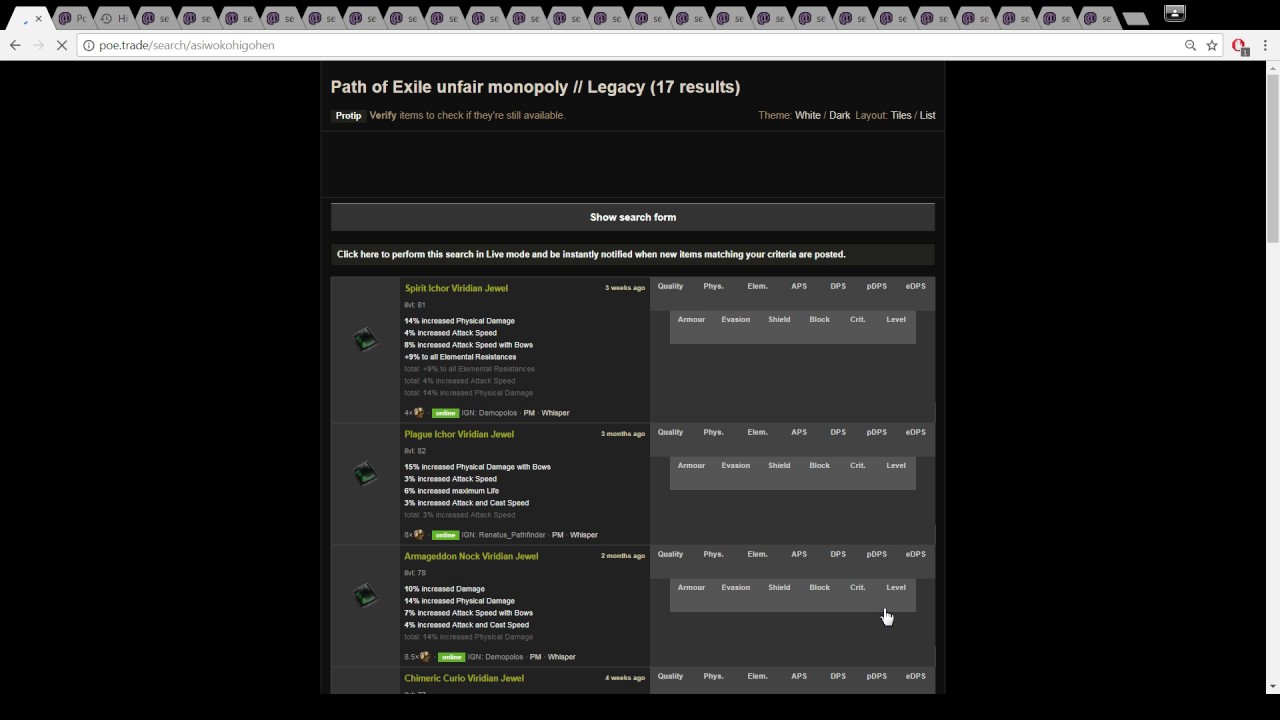The image size is (1280, 720).
Task: Click the page vertical scrollbar thumb
Action: tap(1272, 158)
